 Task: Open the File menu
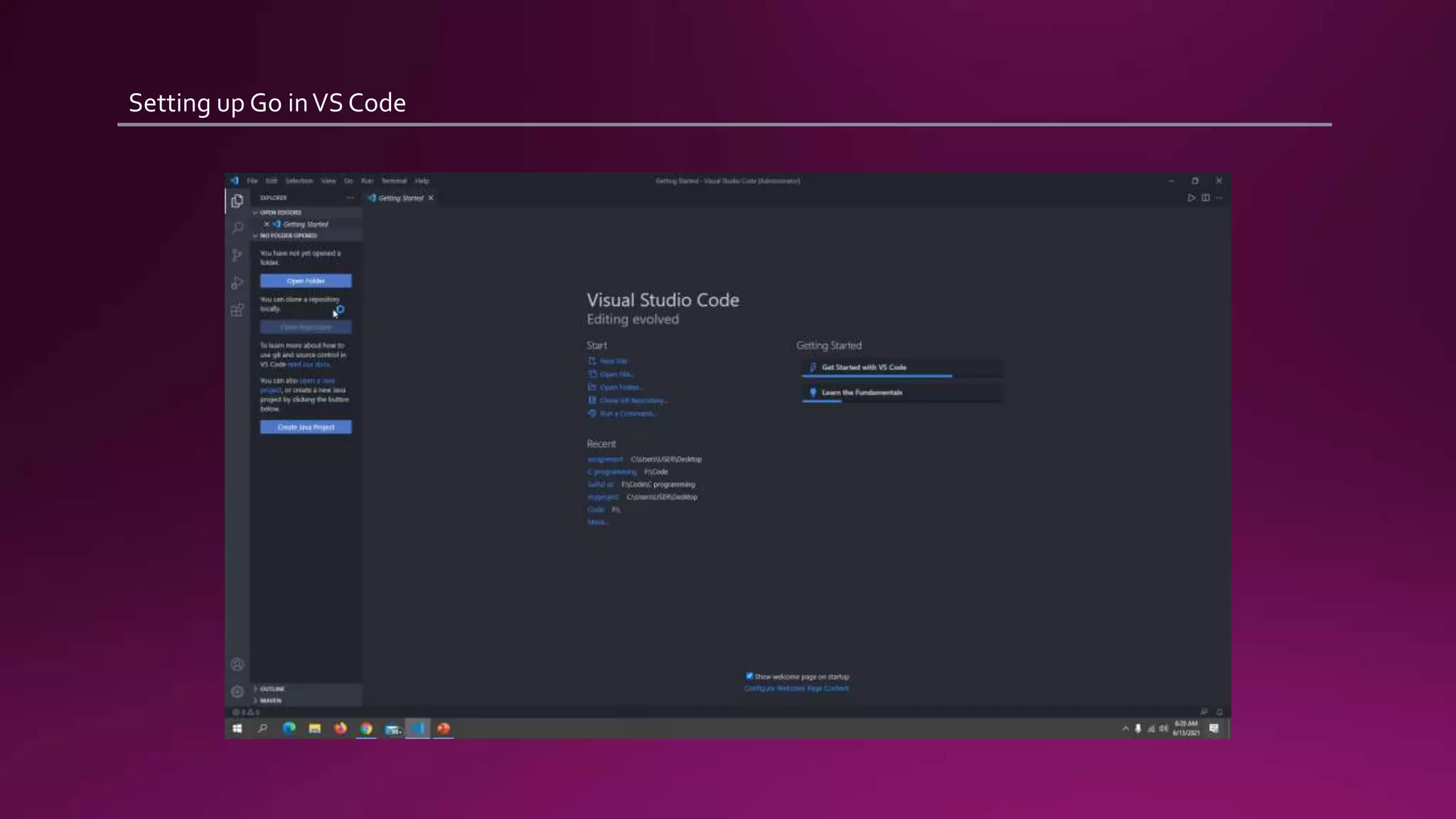tap(252, 181)
